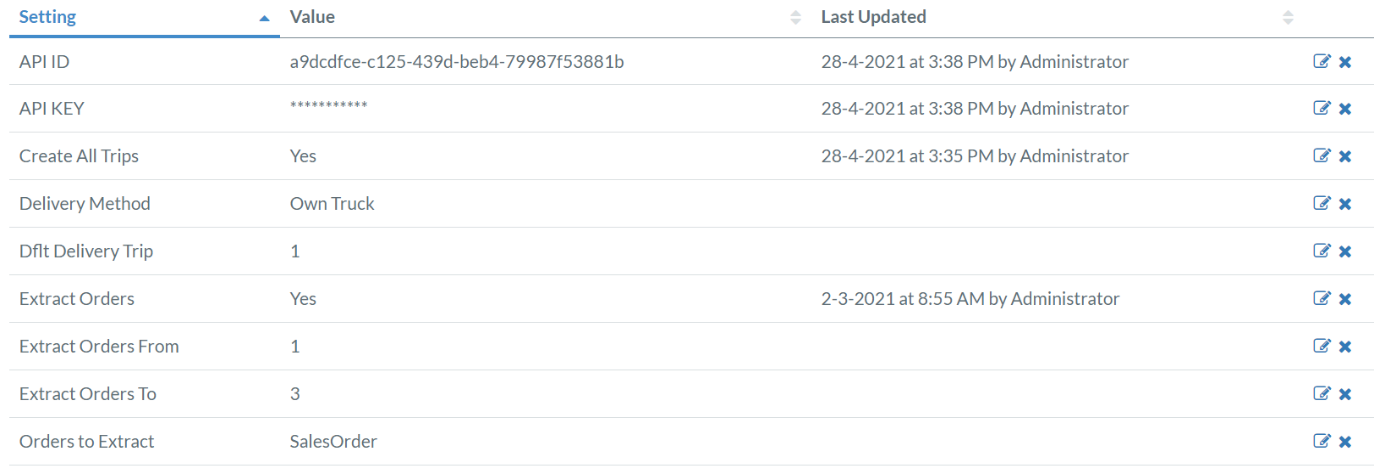Edit the Extract Orders To setting
Viewport: 1374px width, 474px height.
1322,394
